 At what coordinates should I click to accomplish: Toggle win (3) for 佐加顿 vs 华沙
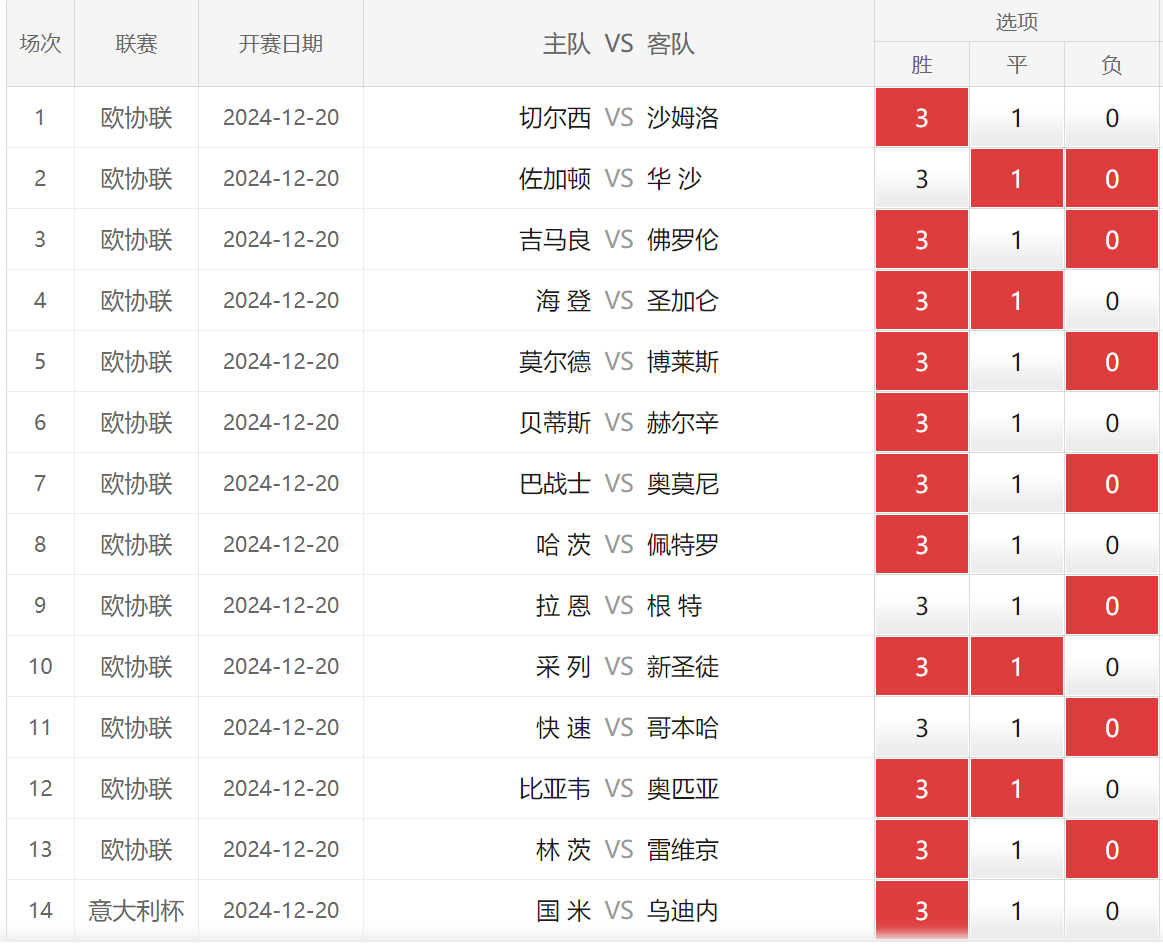(921, 178)
